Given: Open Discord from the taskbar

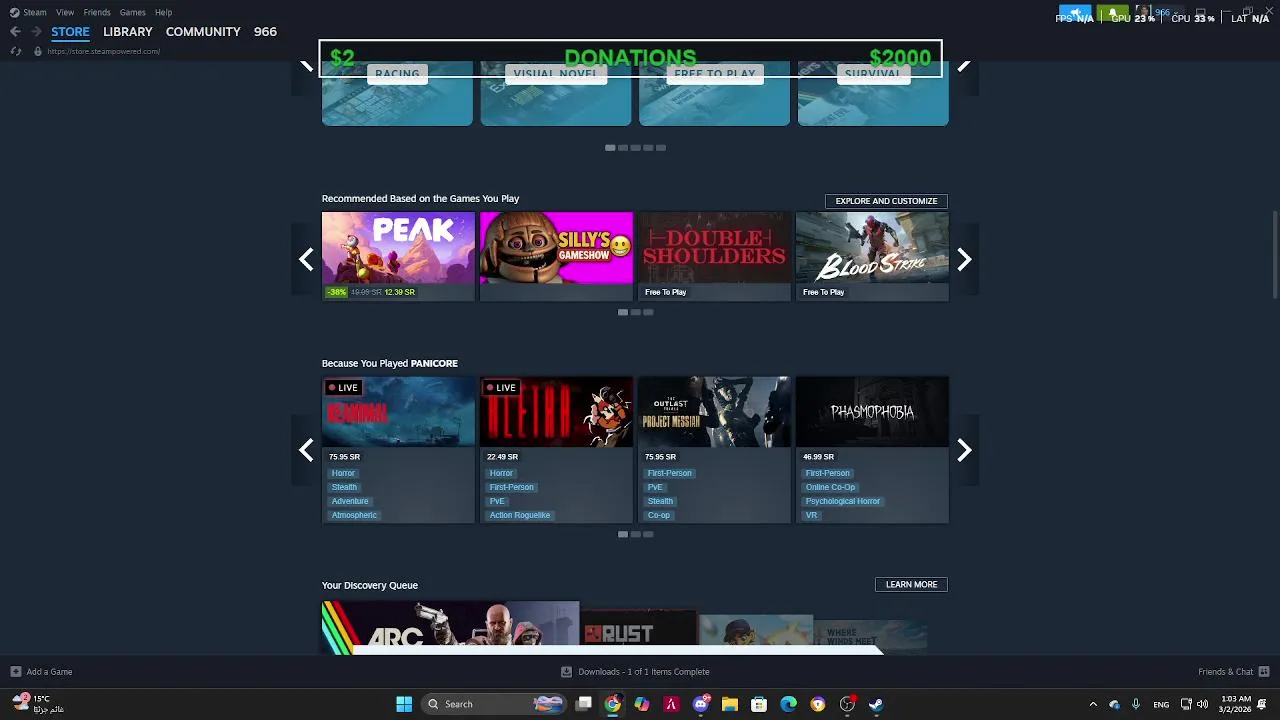Looking at the screenshot, I should (701, 704).
